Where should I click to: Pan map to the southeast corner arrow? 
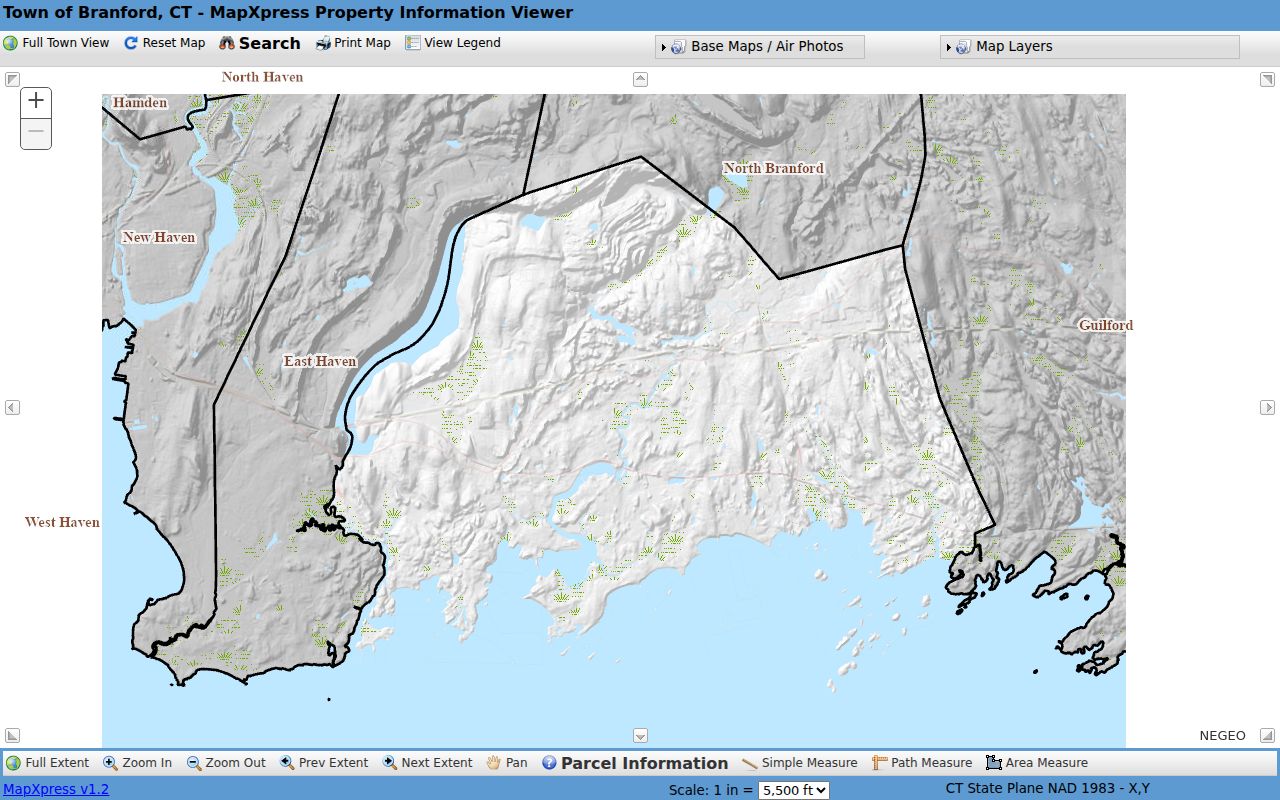1267,736
